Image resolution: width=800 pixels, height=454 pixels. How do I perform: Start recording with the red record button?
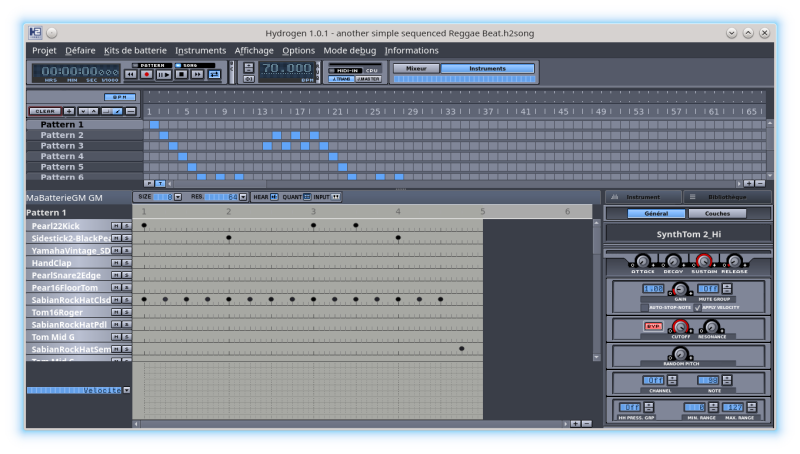pos(147,75)
